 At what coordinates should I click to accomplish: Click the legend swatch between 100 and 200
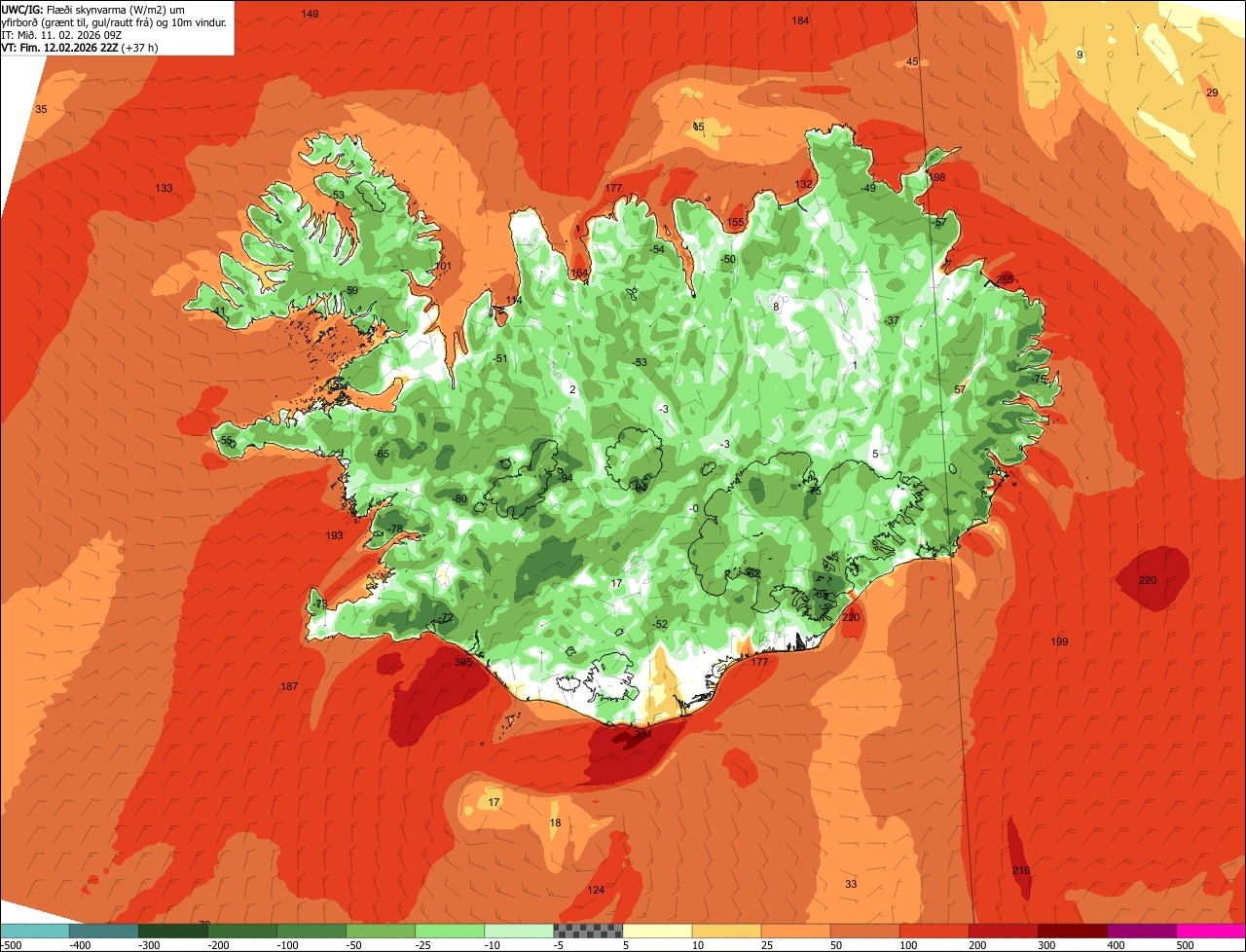coord(934,931)
